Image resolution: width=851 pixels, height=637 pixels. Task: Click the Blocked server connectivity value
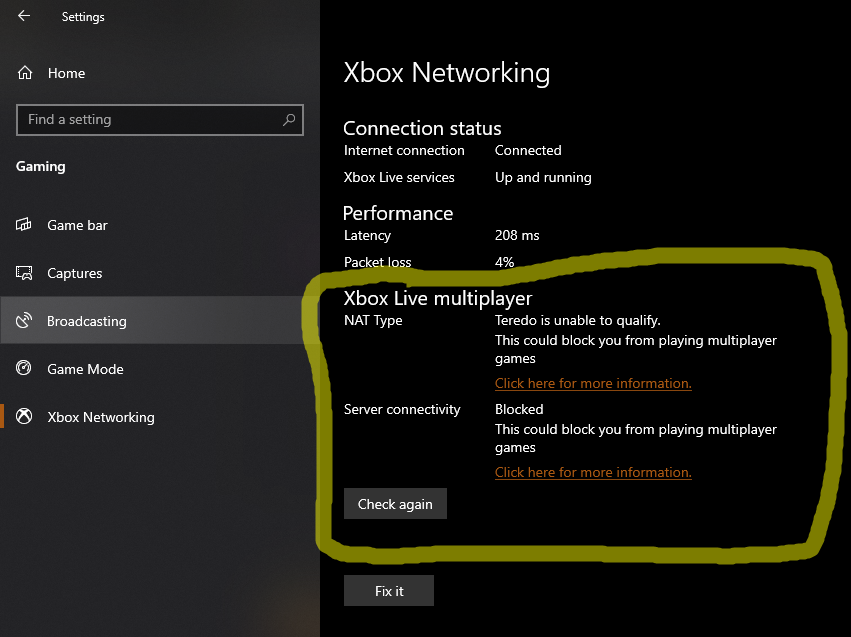tap(519, 409)
